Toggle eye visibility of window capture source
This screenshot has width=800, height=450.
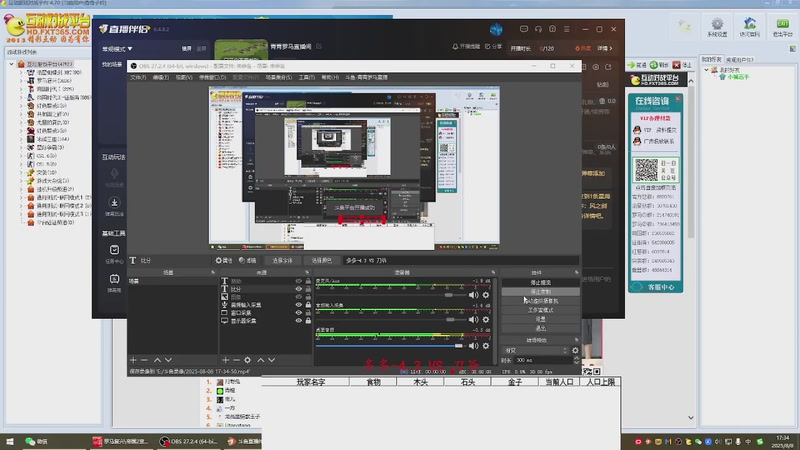point(299,313)
